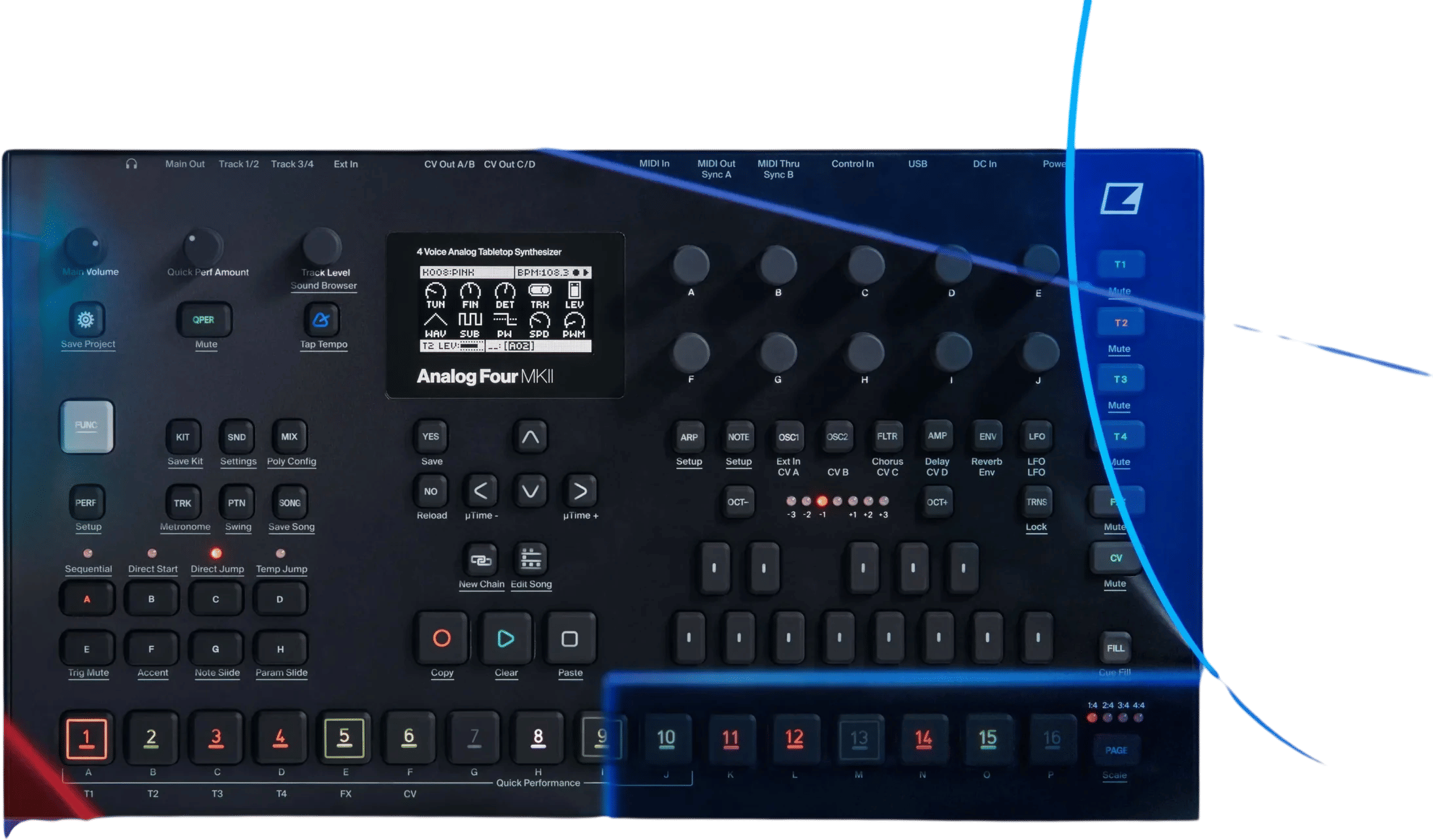
Task: Open the ENV parameter page
Action: coord(987,436)
